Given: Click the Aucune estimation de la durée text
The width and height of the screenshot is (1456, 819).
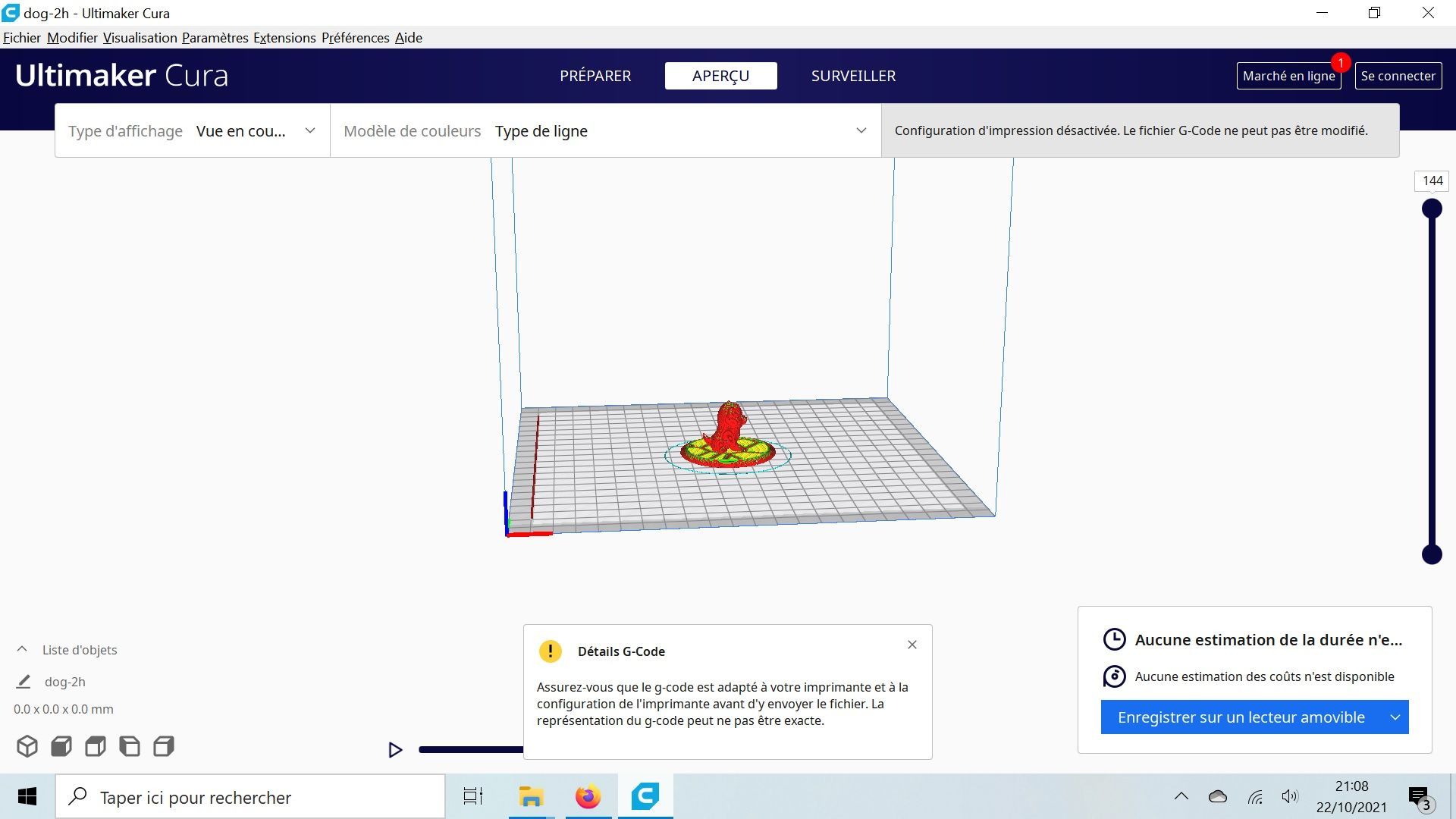Looking at the screenshot, I should (1269, 640).
